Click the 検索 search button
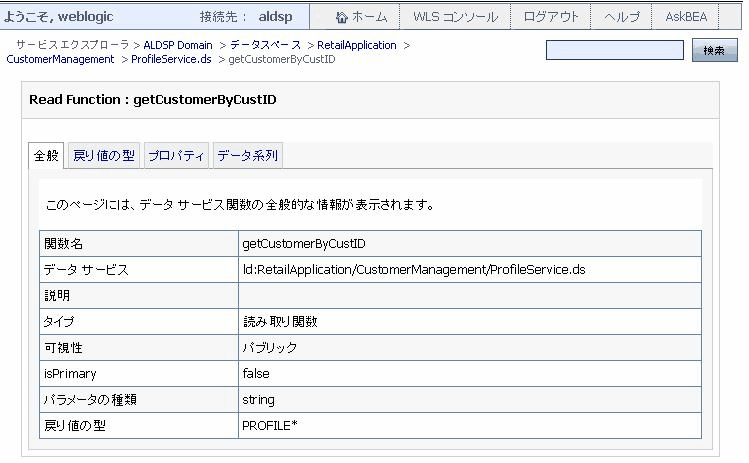Viewport: 749px width, 463px height. [x=715, y=50]
